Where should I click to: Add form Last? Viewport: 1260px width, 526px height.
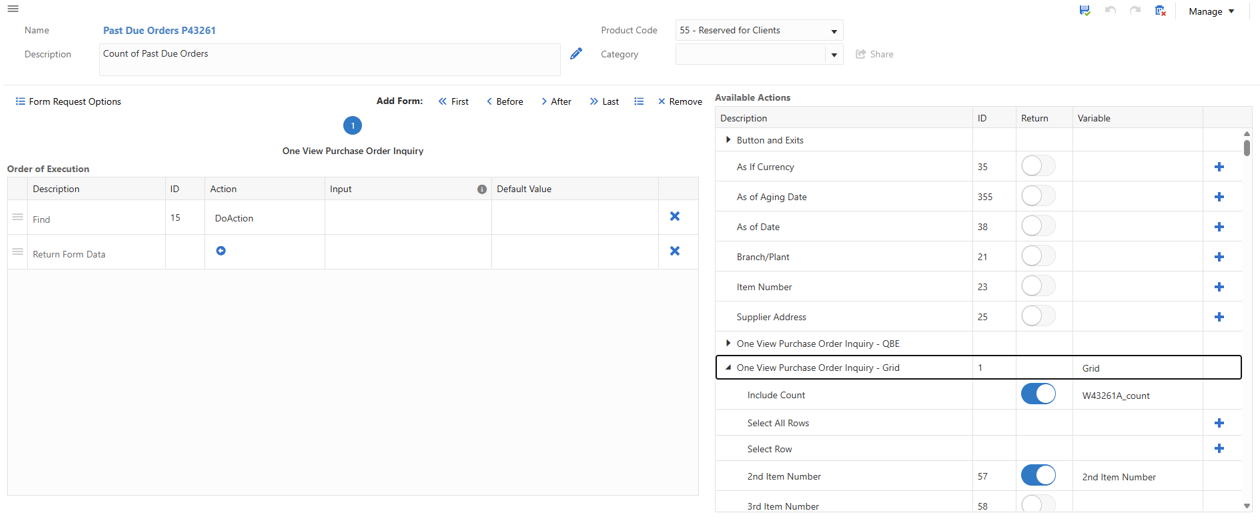tap(604, 101)
